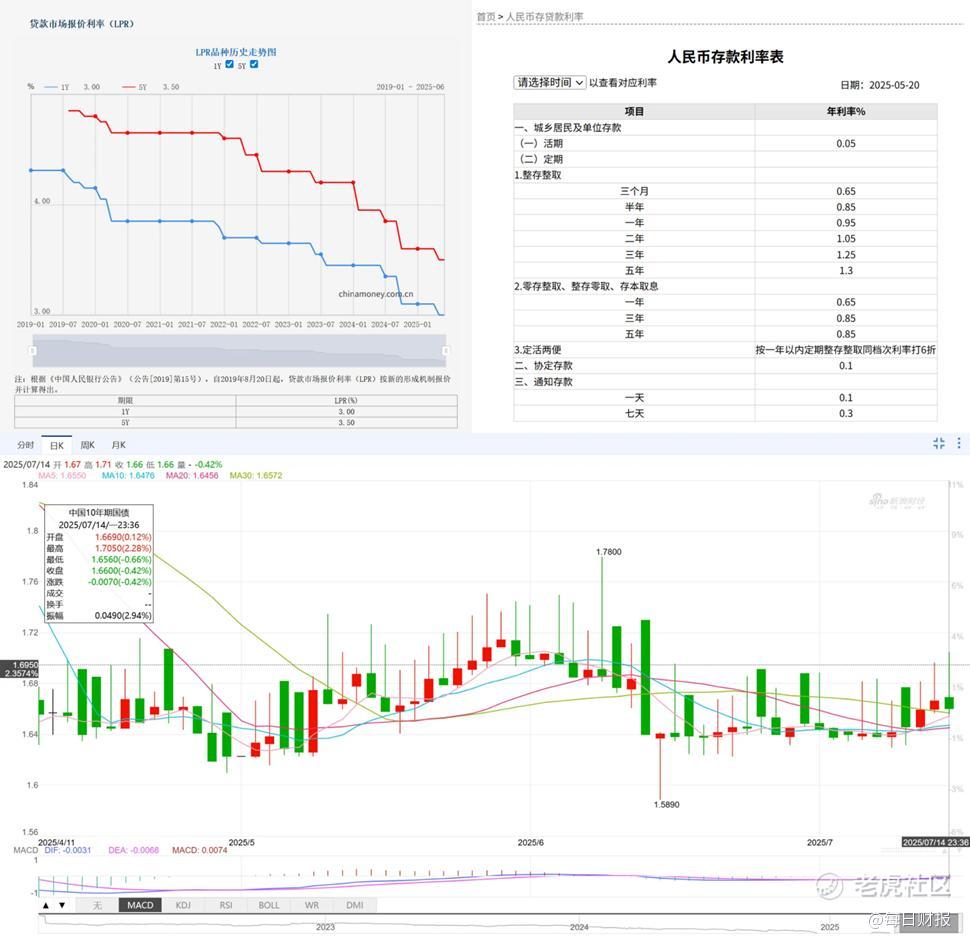The image size is (970, 942).
Task: Click the 日期：2025-05-20 label
Action: click(x=880, y=85)
